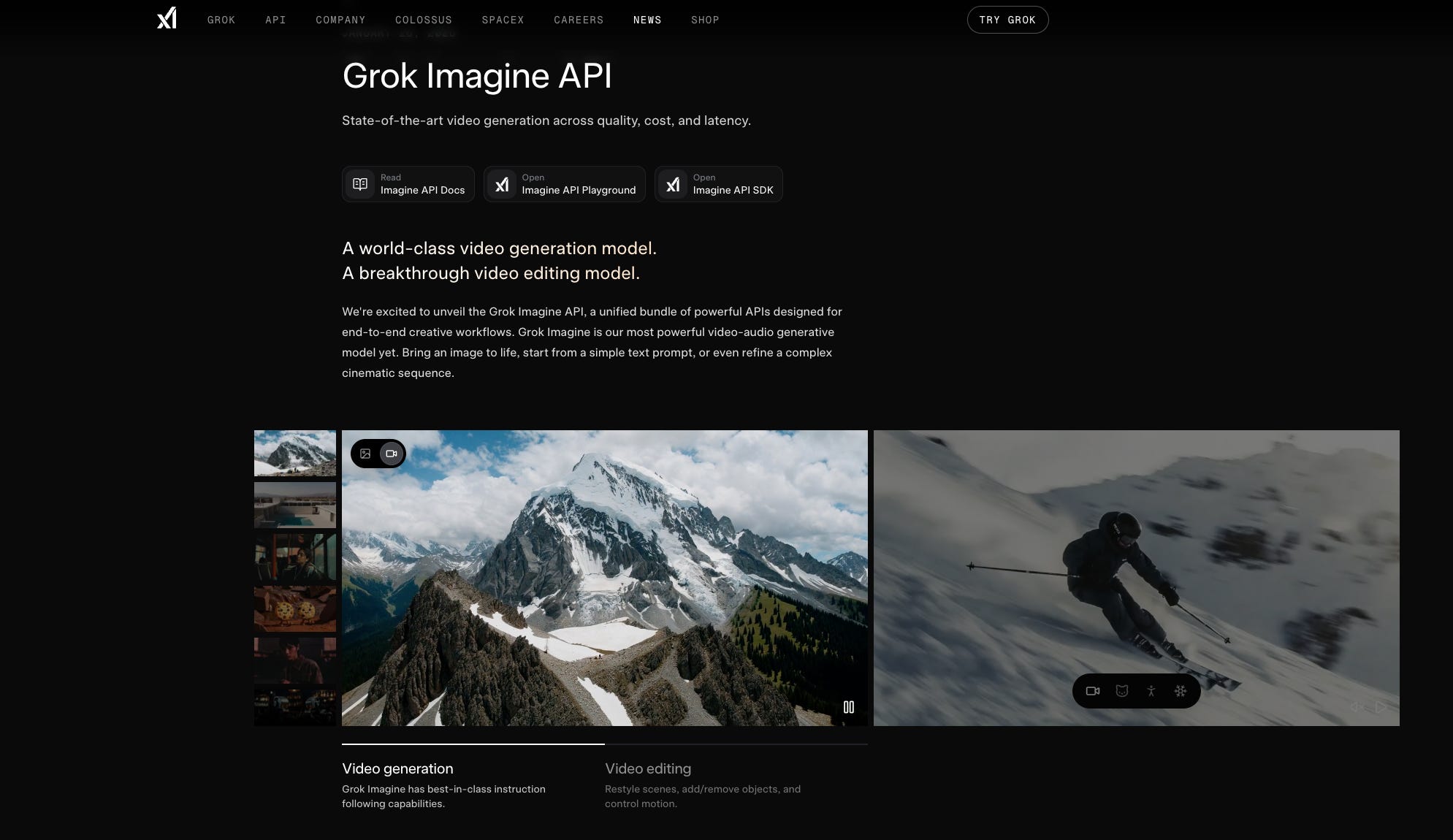Click the xAI logo in navbar
1453x840 pixels.
click(x=167, y=18)
